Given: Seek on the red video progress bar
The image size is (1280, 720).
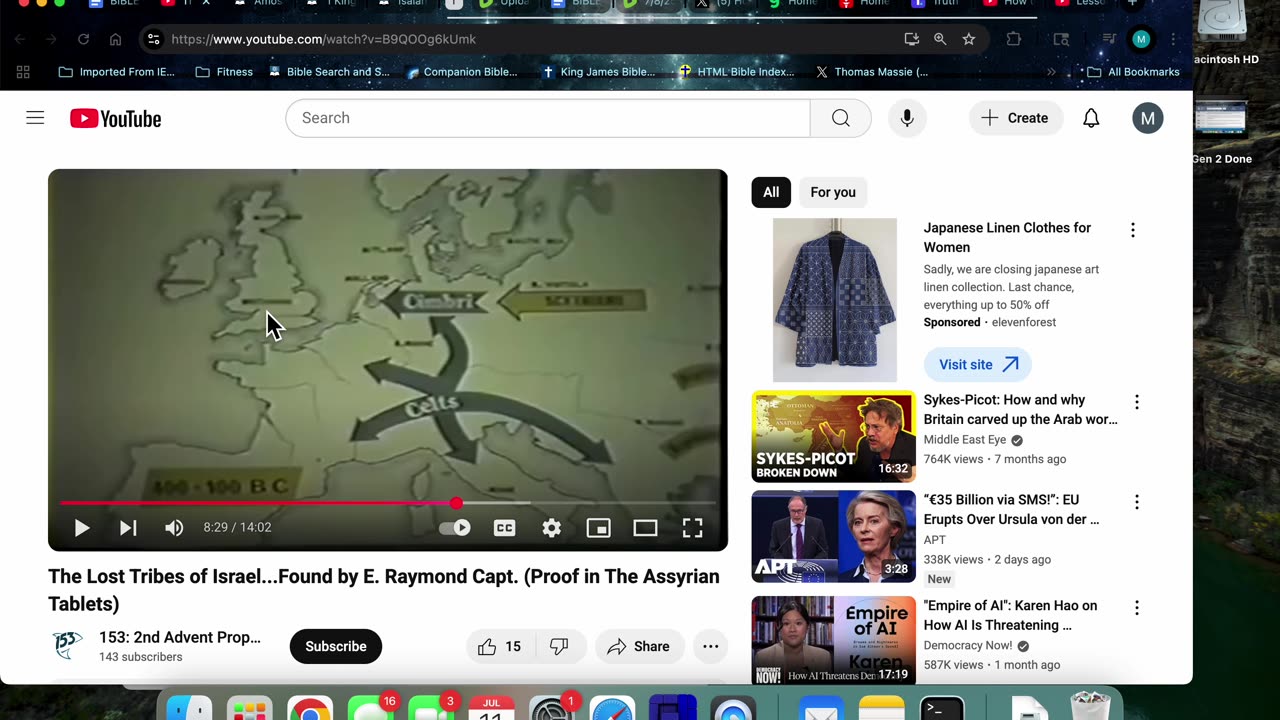Looking at the screenshot, I should coord(388,503).
